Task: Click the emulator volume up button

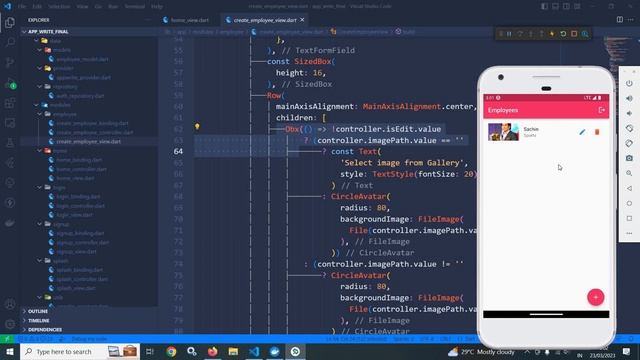Action: tap(629, 98)
